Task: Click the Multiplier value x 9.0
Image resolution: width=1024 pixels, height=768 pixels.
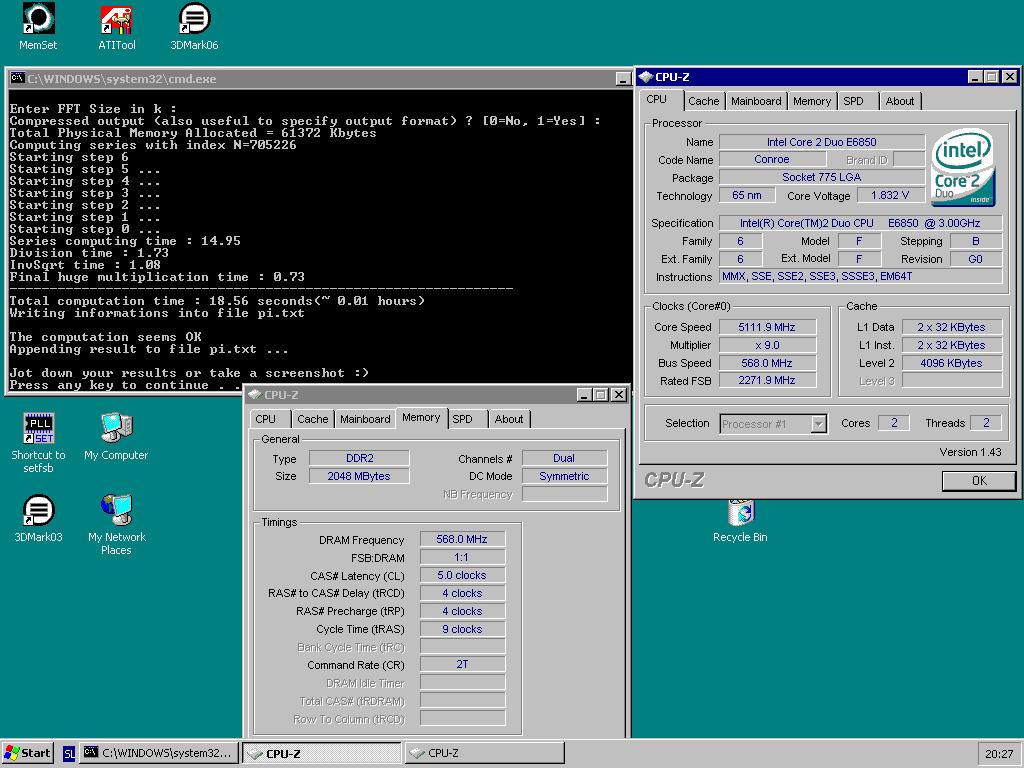Action: 767,345
